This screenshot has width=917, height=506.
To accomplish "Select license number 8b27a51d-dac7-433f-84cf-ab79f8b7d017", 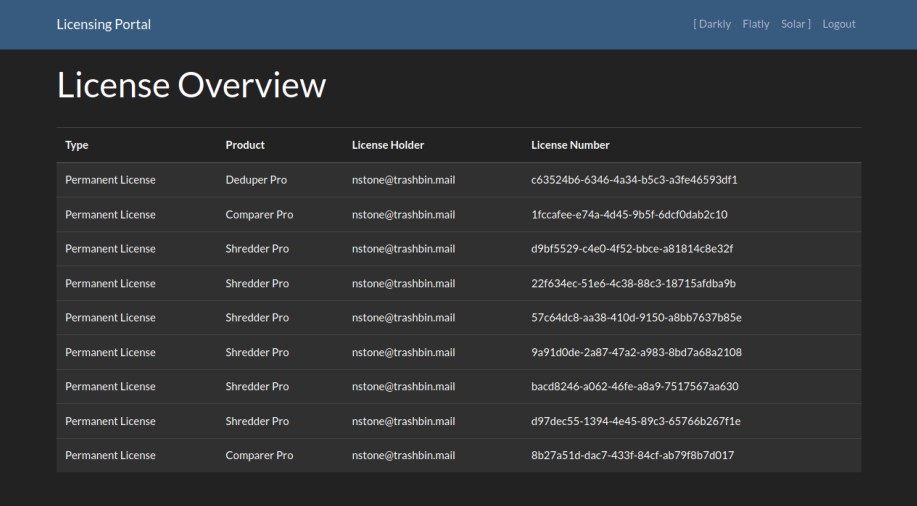I will tap(632, 455).
